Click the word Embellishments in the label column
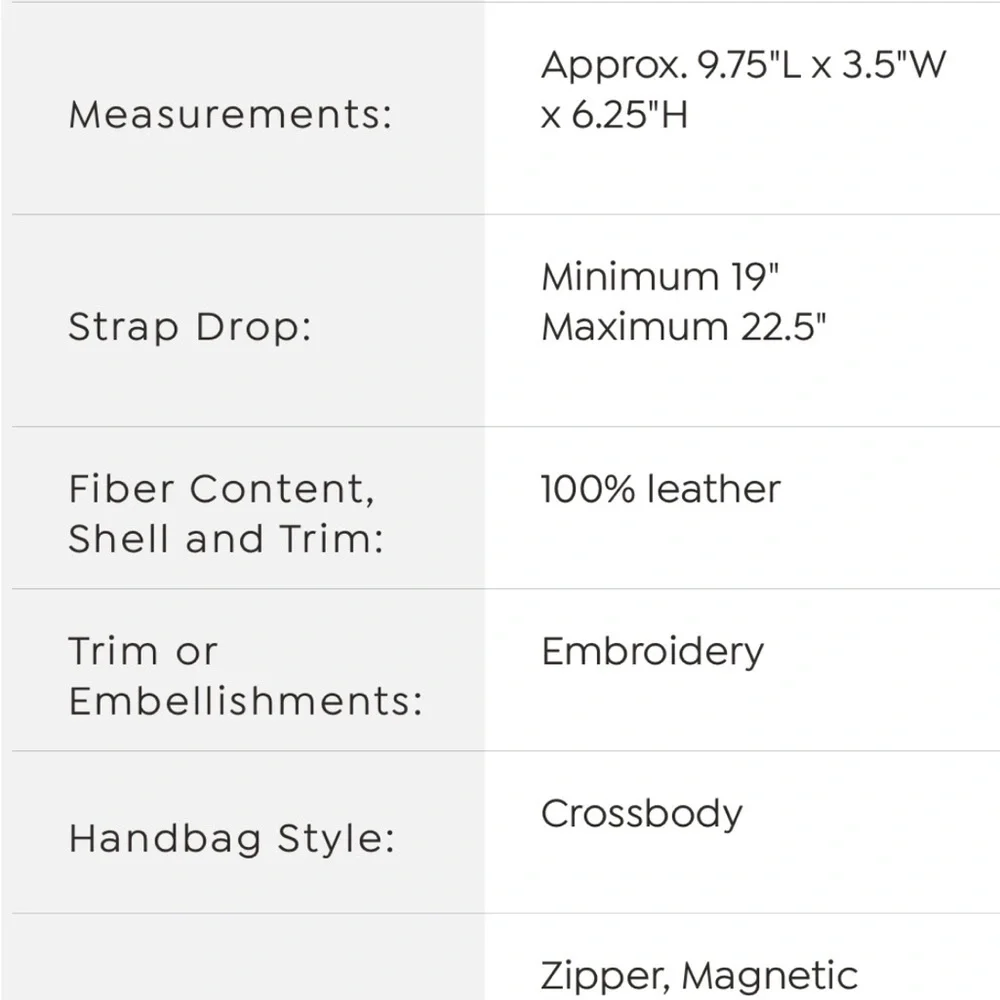 [246, 701]
